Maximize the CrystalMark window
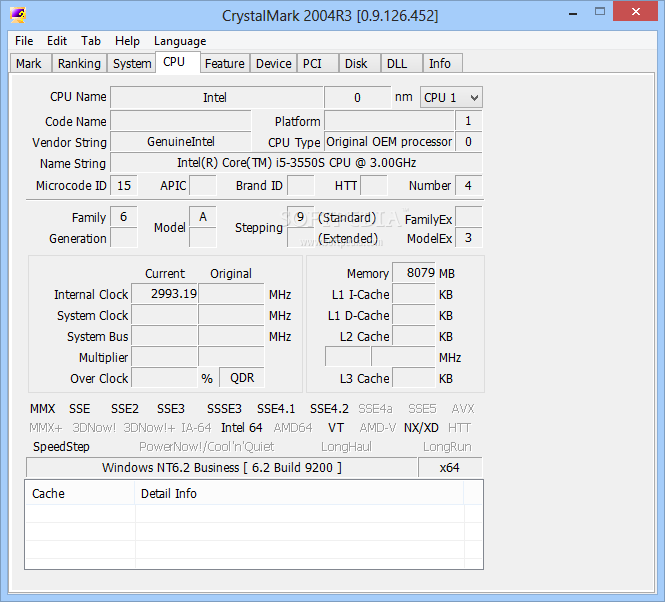Viewport: 665px width, 602px height. tap(600, 12)
